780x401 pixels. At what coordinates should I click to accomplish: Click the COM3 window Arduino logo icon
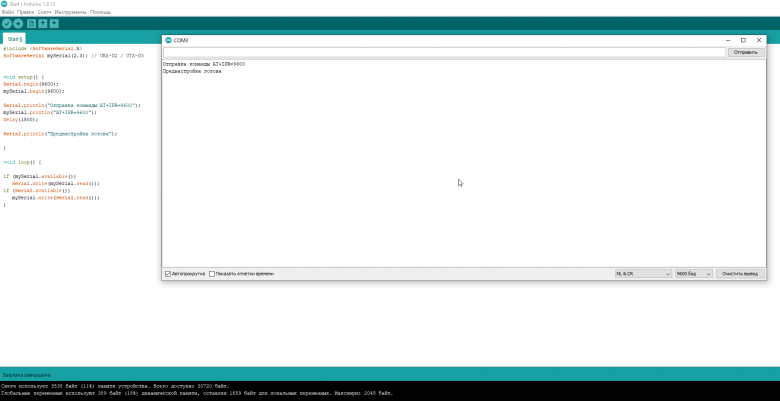coord(168,39)
